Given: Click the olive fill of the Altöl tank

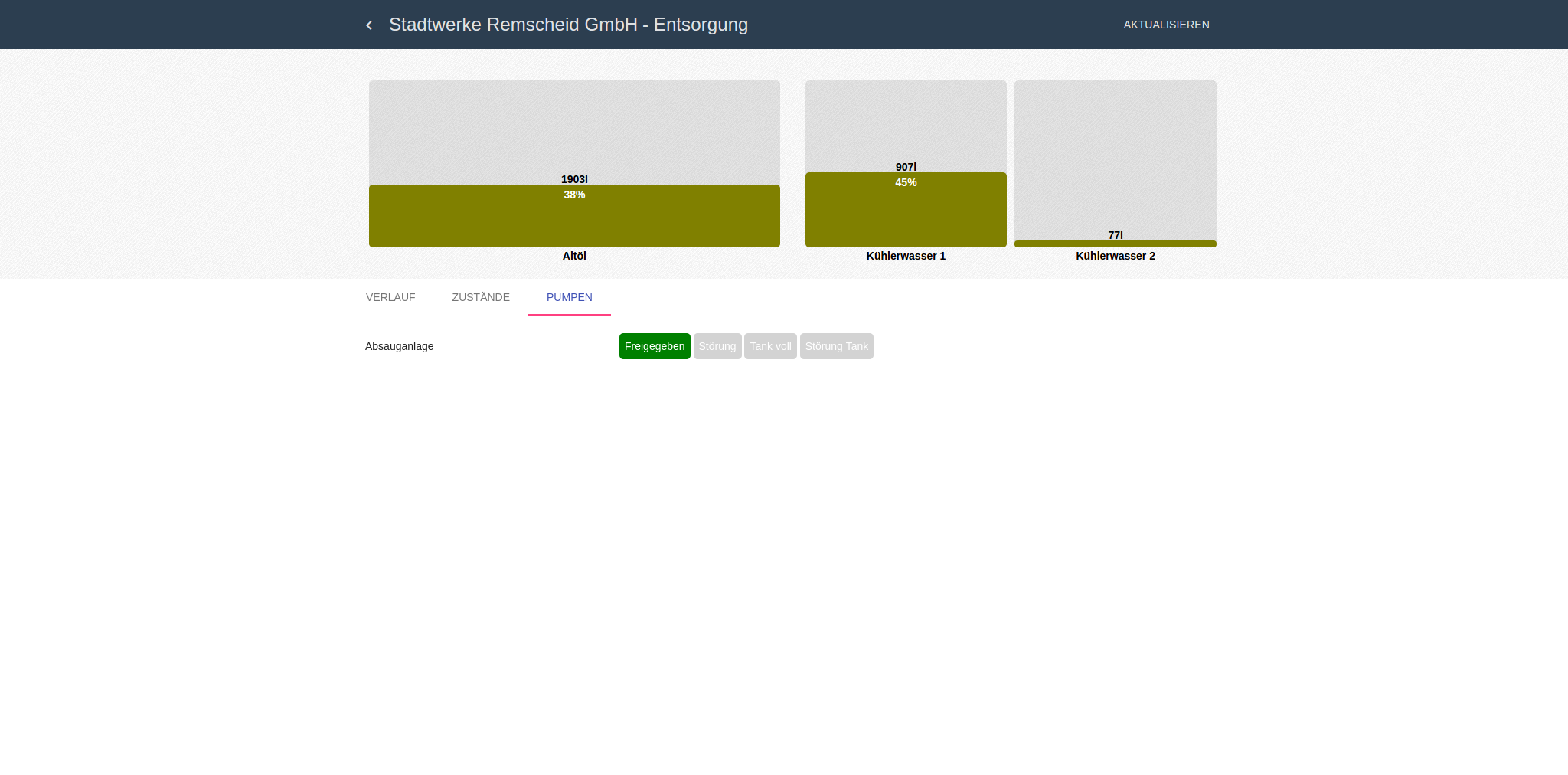Looking at the screenshot, I should [x=574, y=224].
